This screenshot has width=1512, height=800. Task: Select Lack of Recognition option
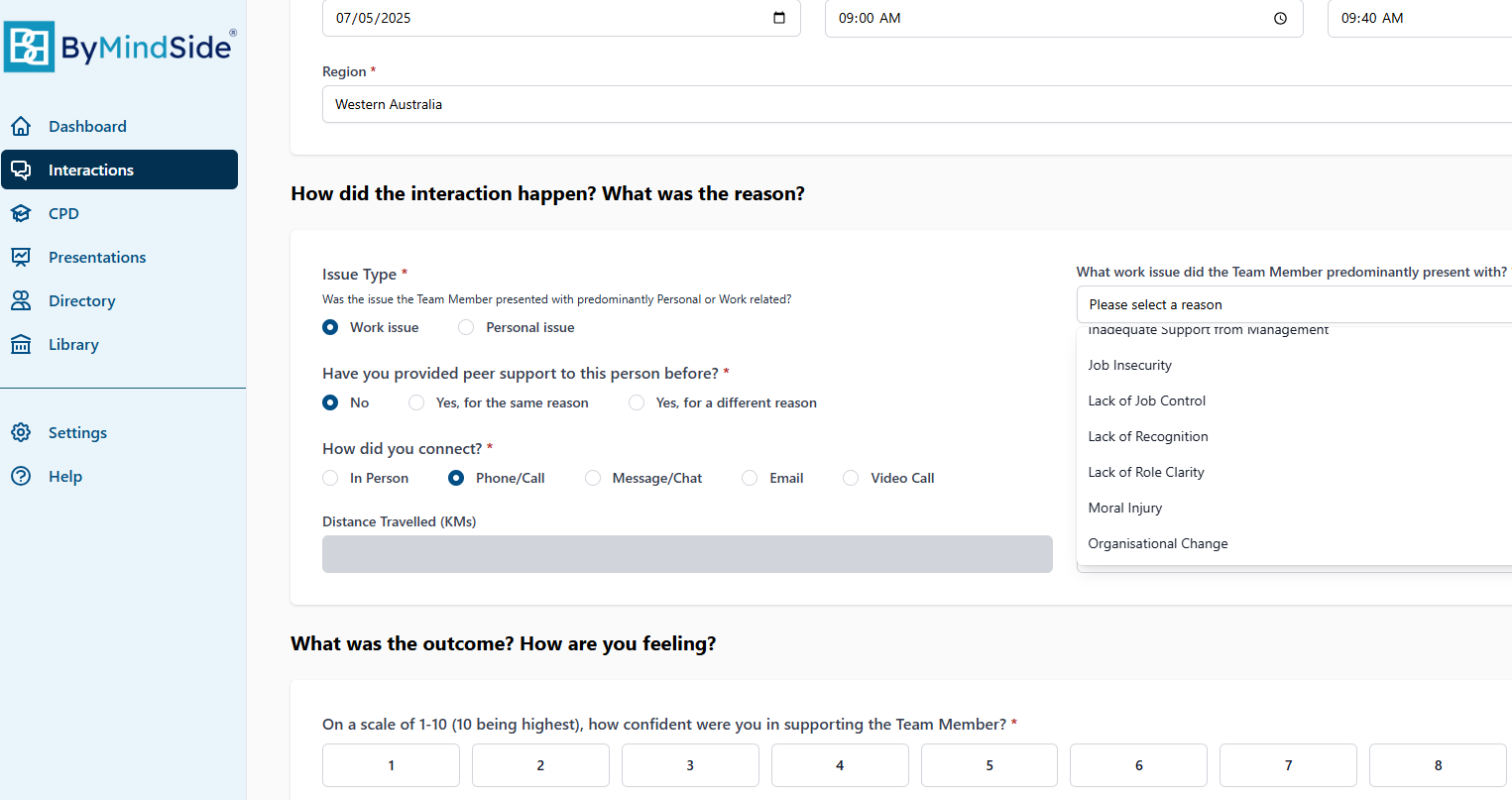pyautogui.click(x=1147, y=436)
